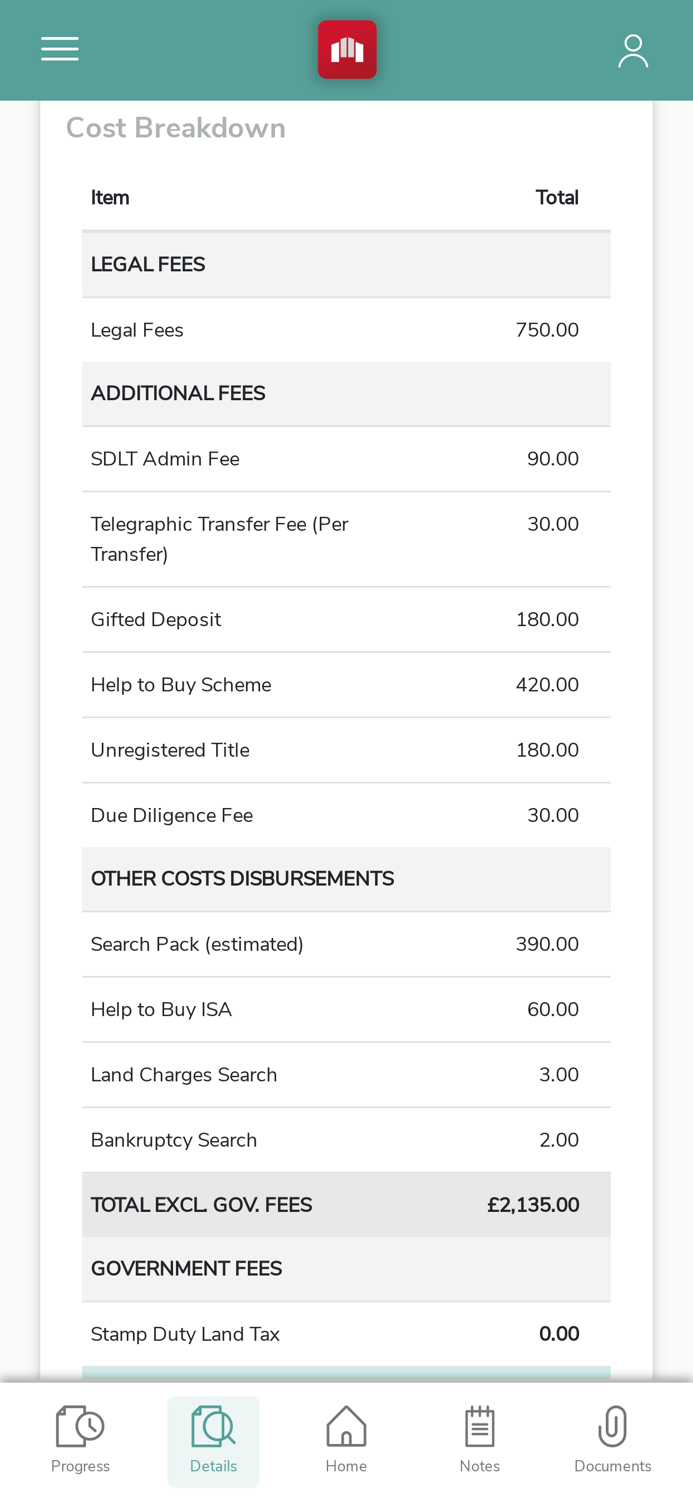Select the Details tab
Screen dimensions: 693x1500
click(213, 1440)
